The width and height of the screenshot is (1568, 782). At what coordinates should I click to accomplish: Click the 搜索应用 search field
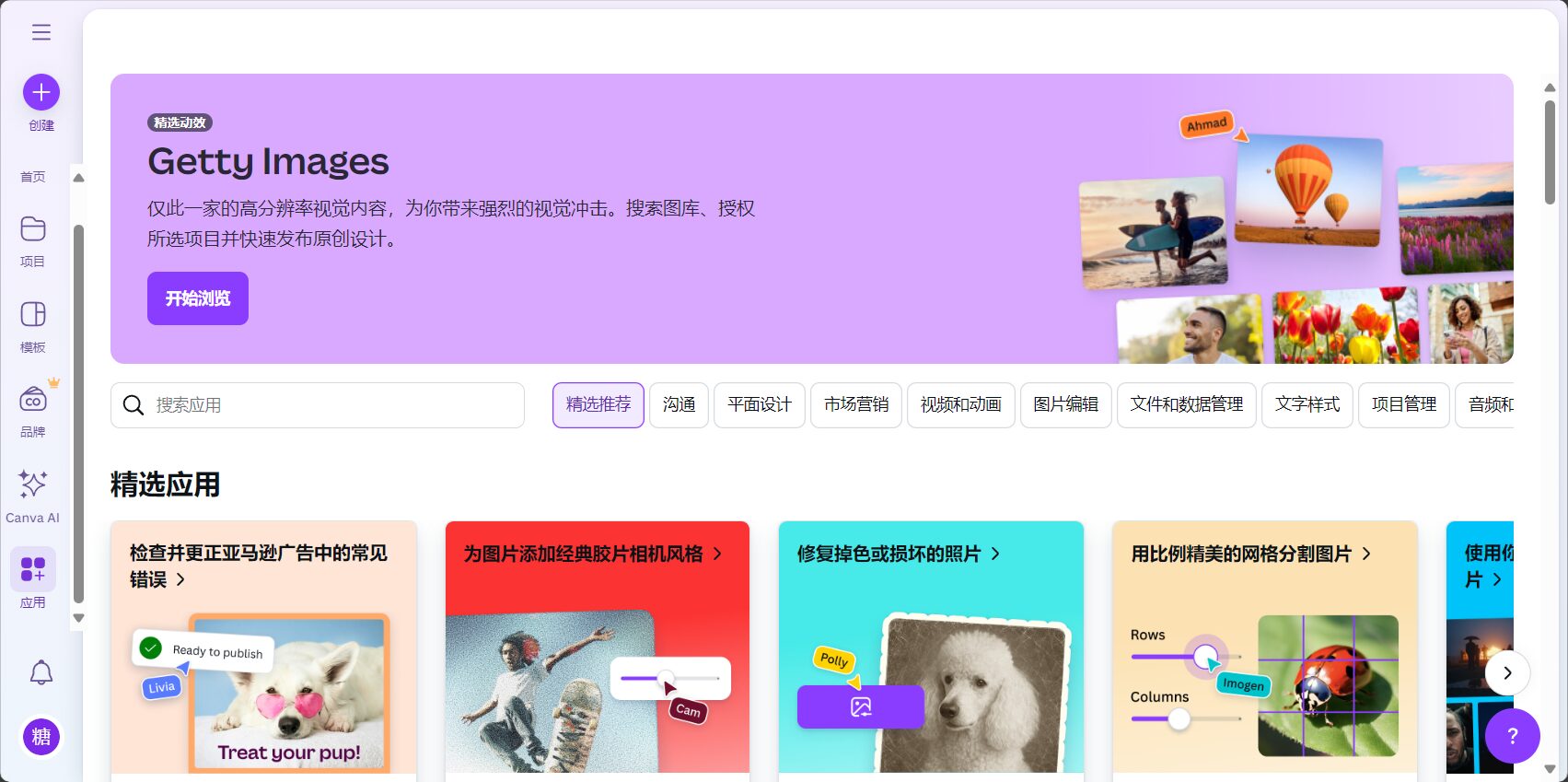318,405
